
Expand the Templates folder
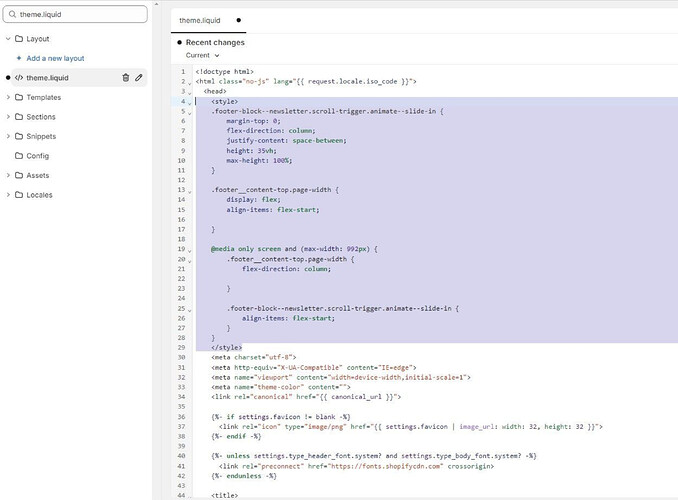pyautogui.click(x=8, y=97)
